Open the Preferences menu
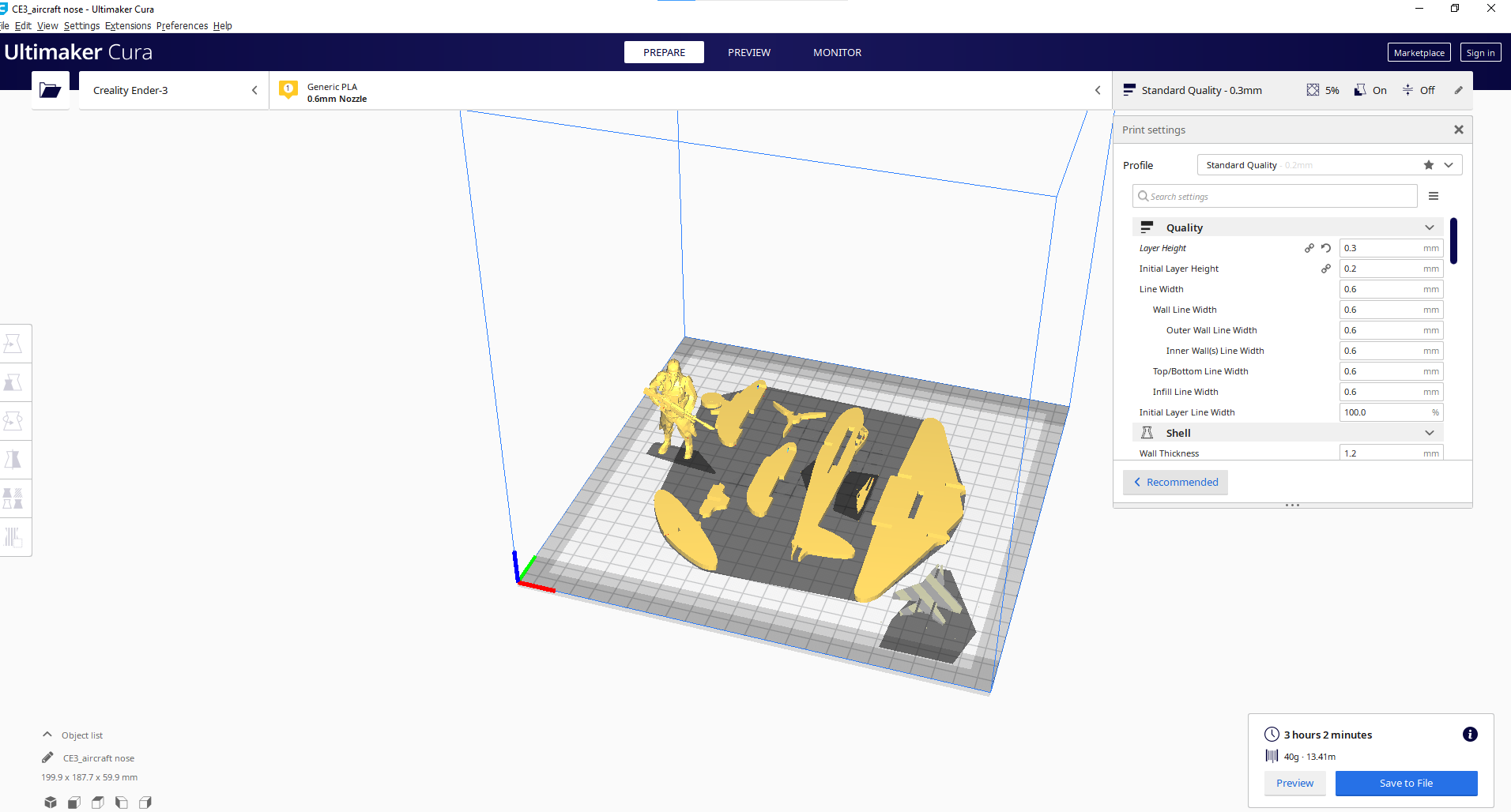The width and height of the screenshot is (1511, 812). coord(182,25)
